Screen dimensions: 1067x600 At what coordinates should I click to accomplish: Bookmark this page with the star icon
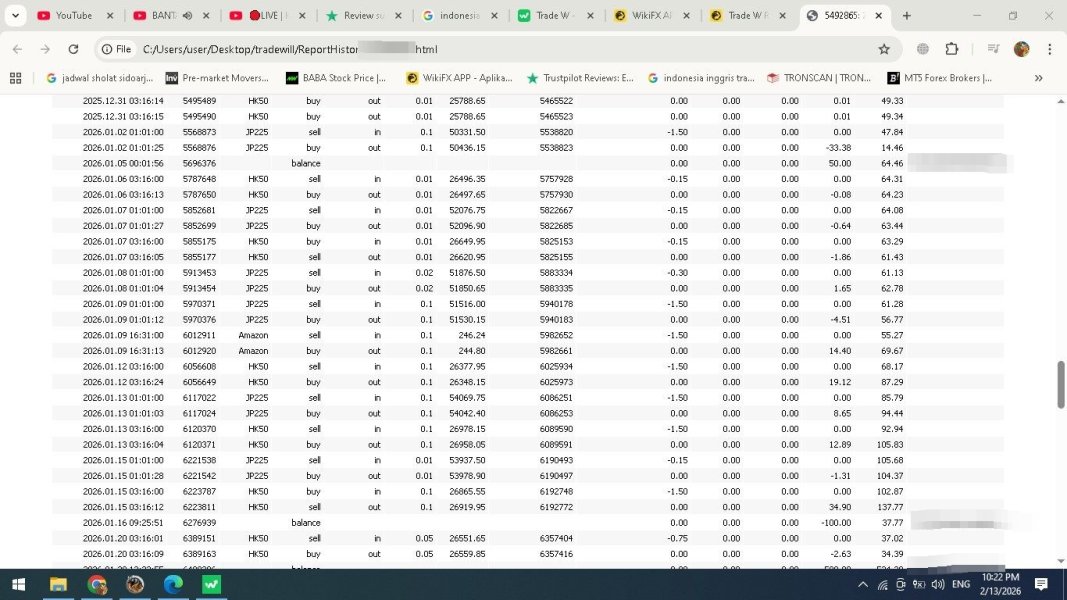tap(884, 49)
